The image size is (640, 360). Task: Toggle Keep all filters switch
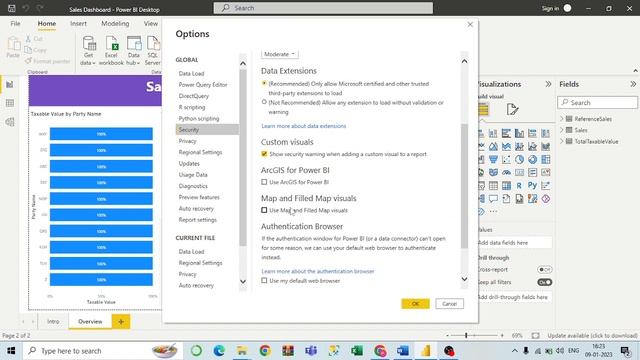coord(544,282)
